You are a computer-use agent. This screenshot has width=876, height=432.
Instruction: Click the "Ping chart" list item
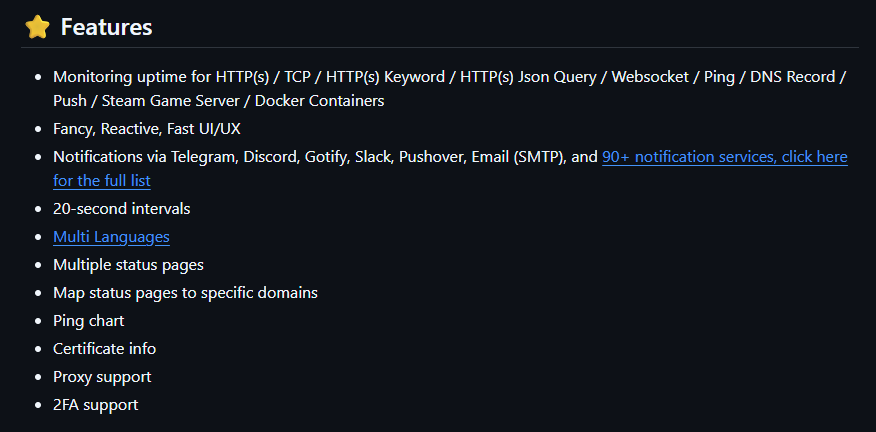(88, 321)
